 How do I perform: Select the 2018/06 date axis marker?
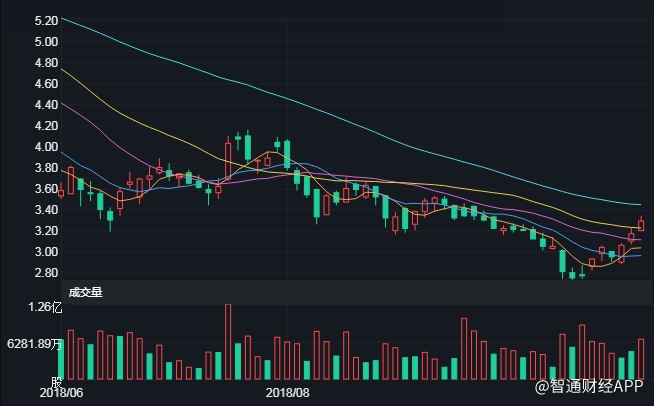61,393
